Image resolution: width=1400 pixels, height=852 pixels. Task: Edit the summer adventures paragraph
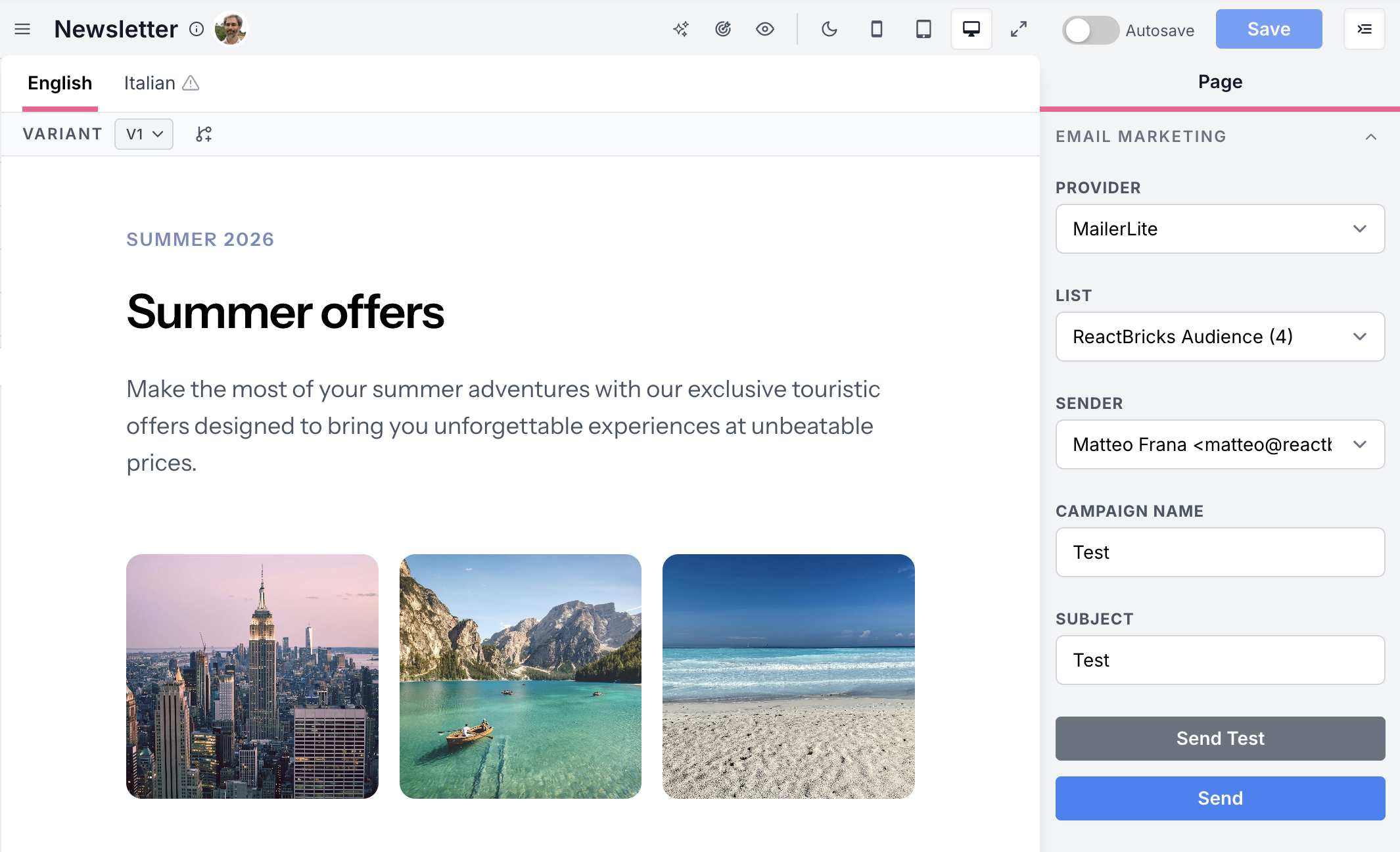503,426
